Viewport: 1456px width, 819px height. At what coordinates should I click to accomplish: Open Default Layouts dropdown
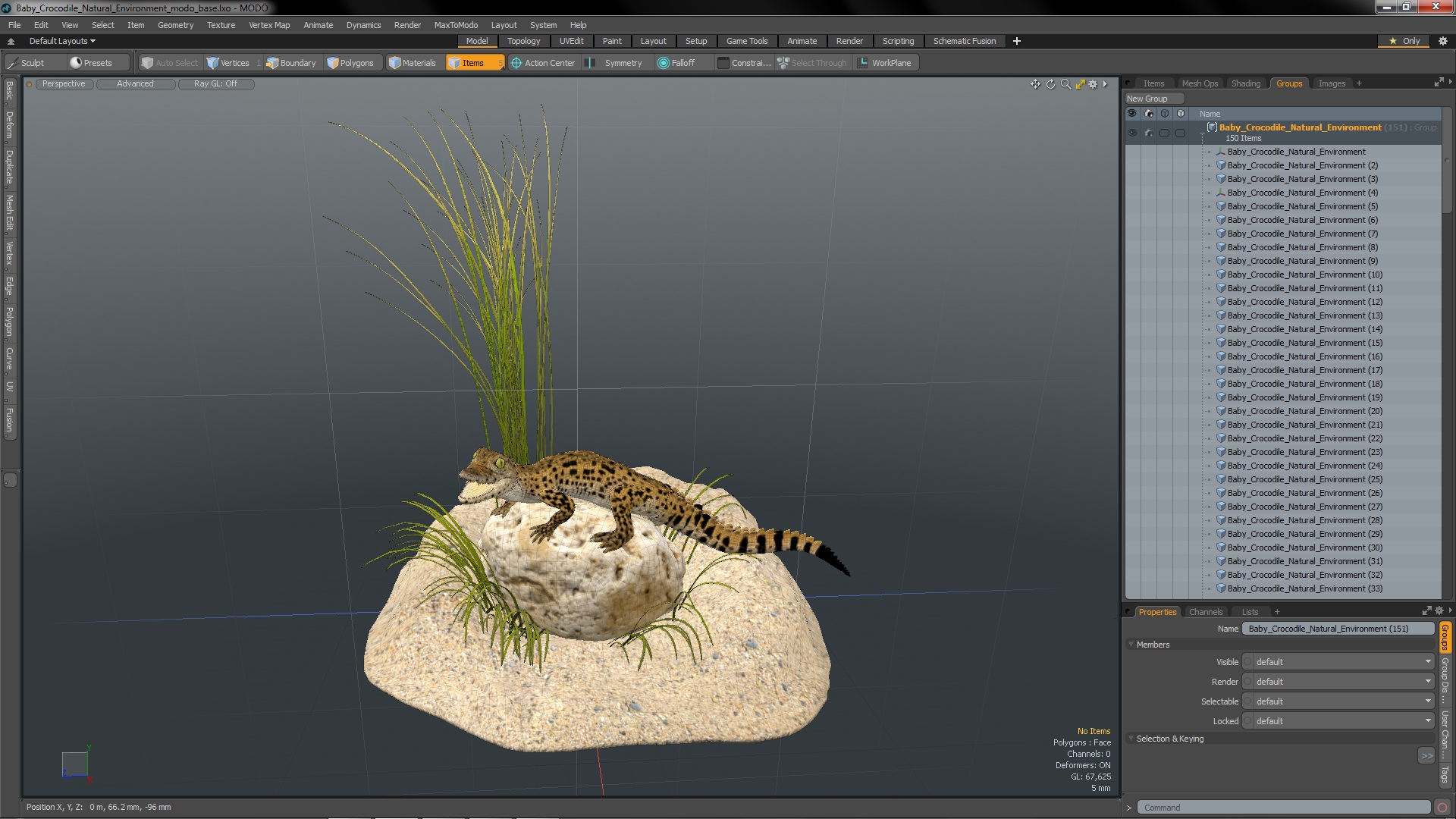pos(62,41)
